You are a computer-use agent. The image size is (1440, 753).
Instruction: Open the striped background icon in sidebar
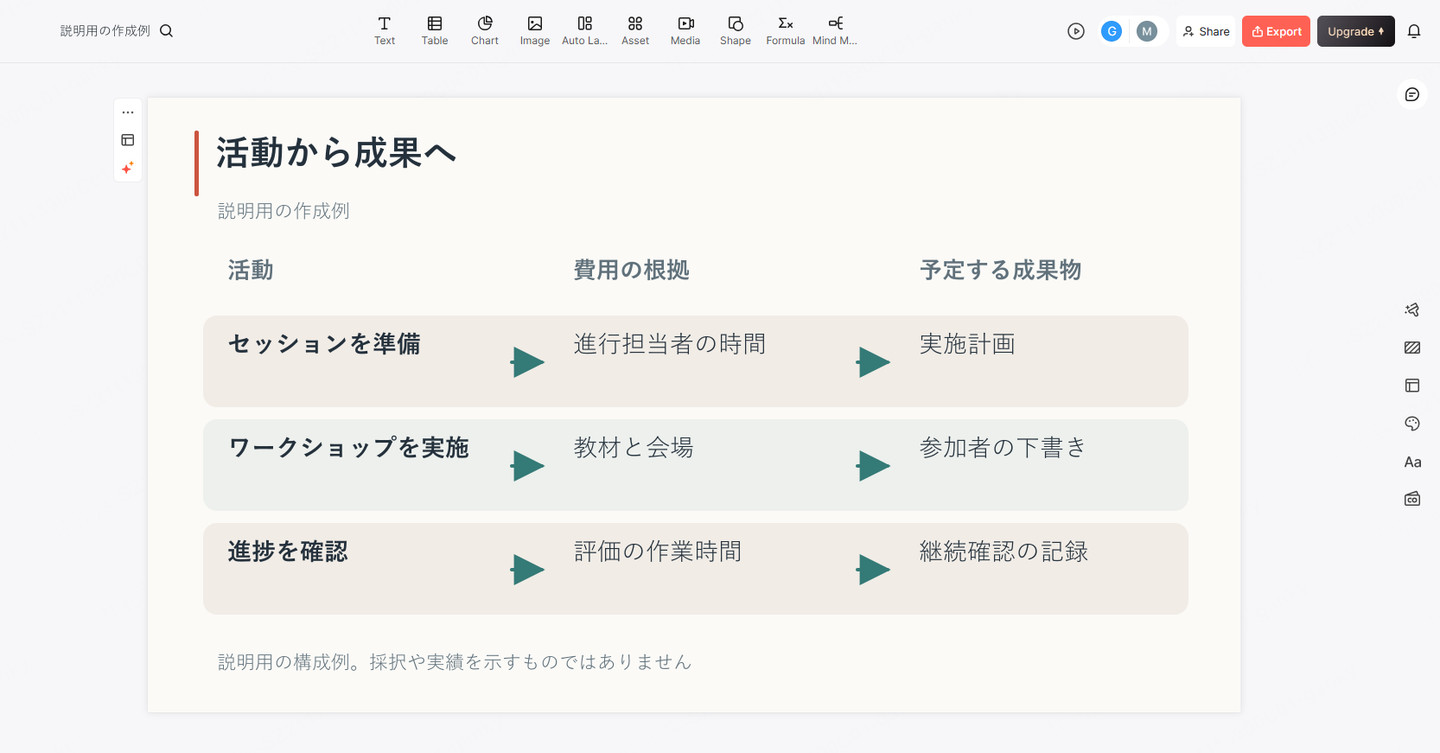(x=1412, y=348)
